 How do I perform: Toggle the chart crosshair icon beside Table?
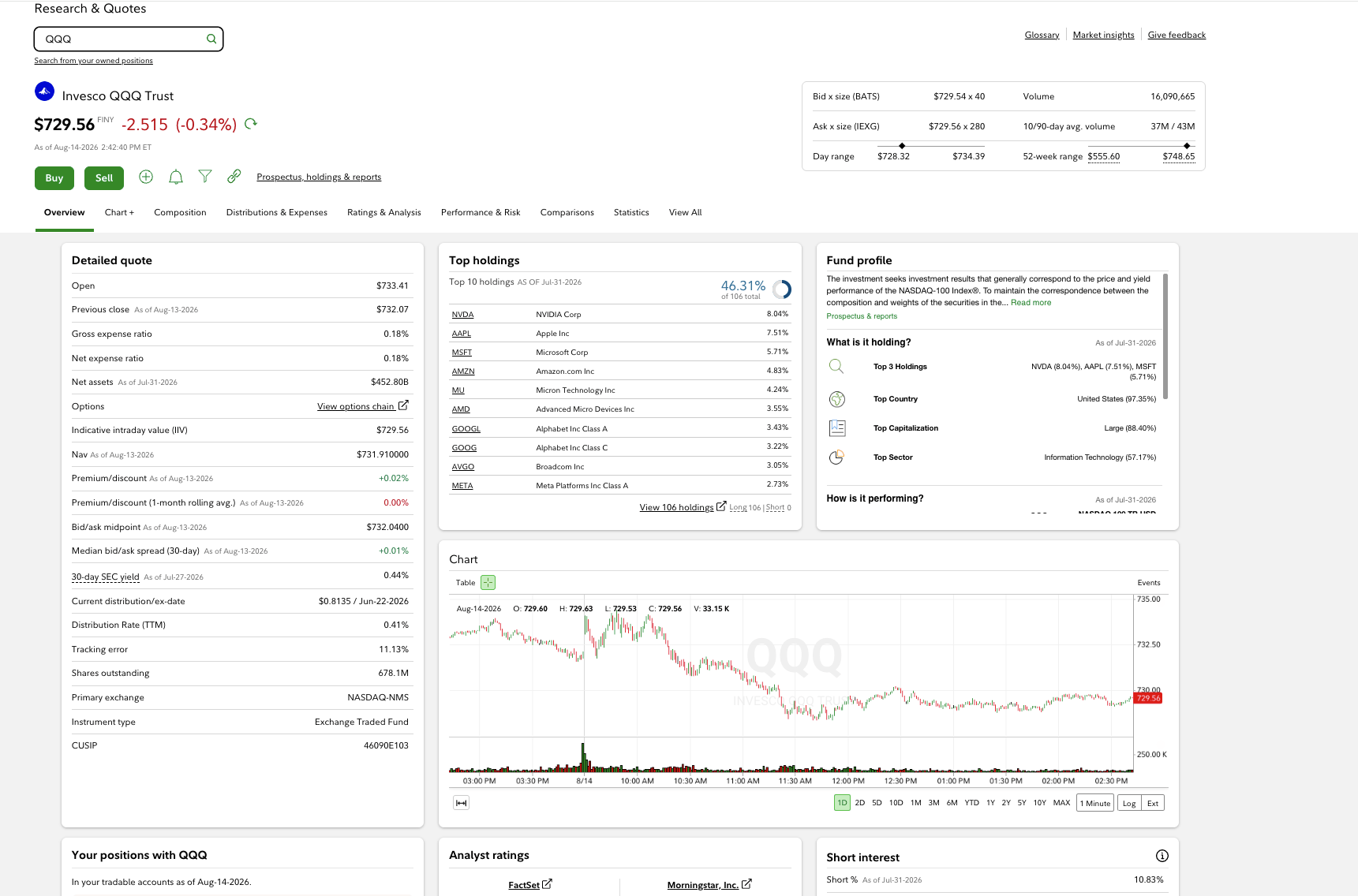tap(488, 583)
